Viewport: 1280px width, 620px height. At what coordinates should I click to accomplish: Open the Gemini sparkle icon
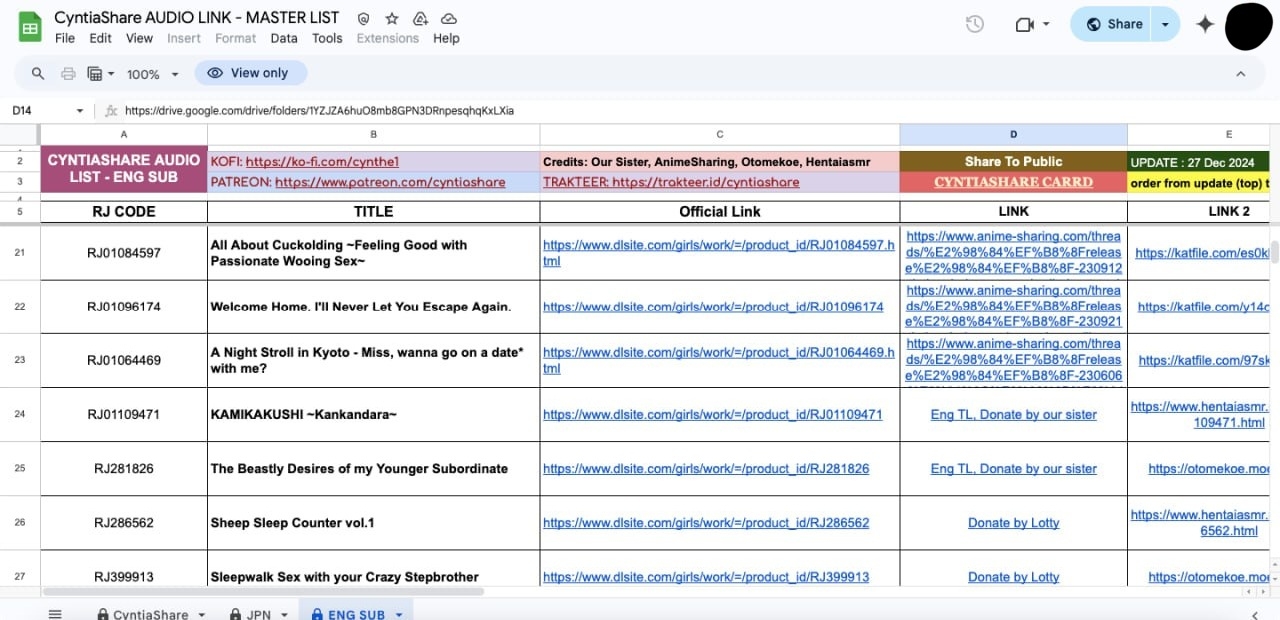(1205, 25)
